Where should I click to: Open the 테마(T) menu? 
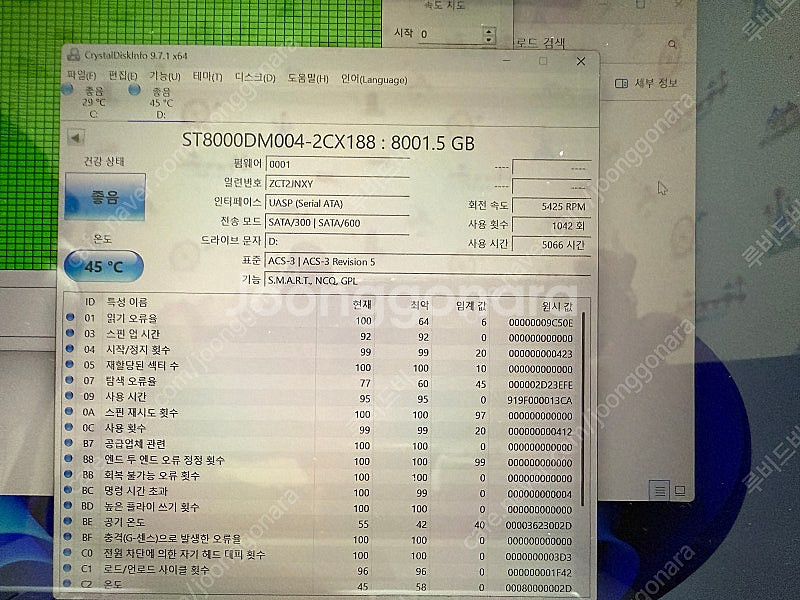point(208,77)
